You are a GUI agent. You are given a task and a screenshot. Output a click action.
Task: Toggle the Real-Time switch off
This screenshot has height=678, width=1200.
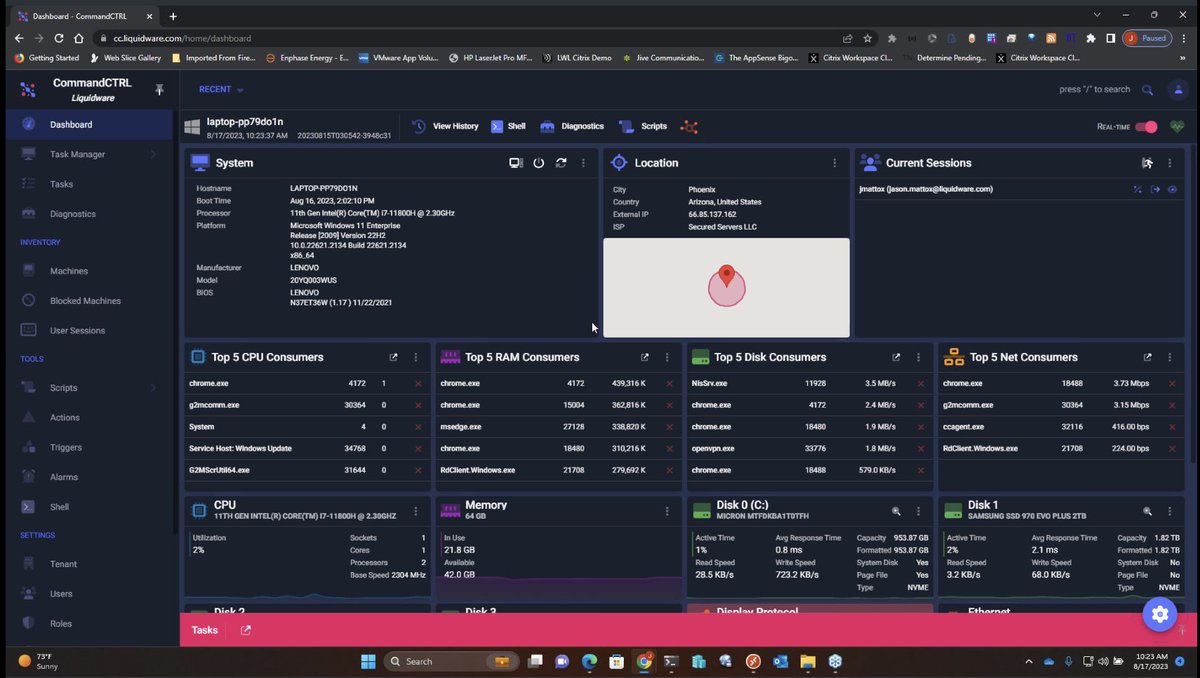pyautogui.click(x=1146, y=127)
